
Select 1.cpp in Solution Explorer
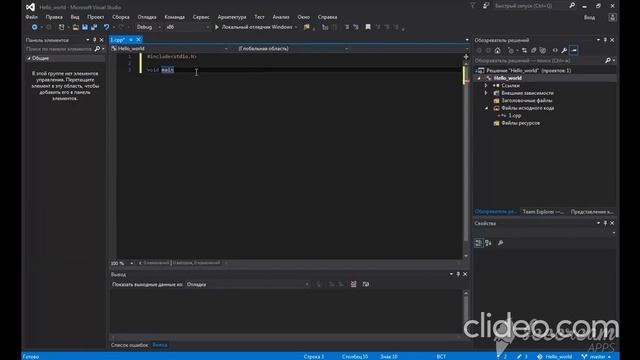[515, 116]
